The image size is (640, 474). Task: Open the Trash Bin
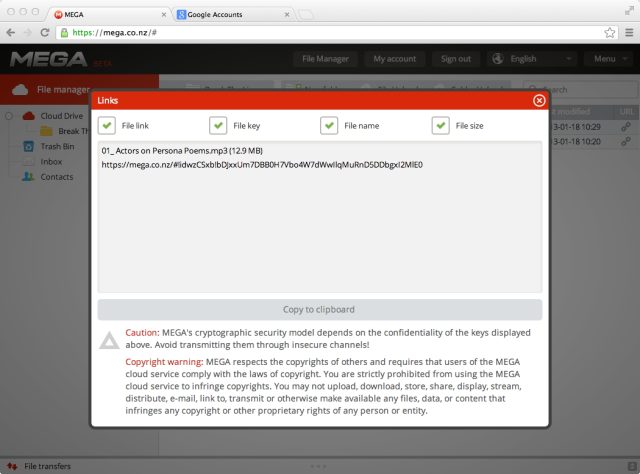click(x=58, y=146)
